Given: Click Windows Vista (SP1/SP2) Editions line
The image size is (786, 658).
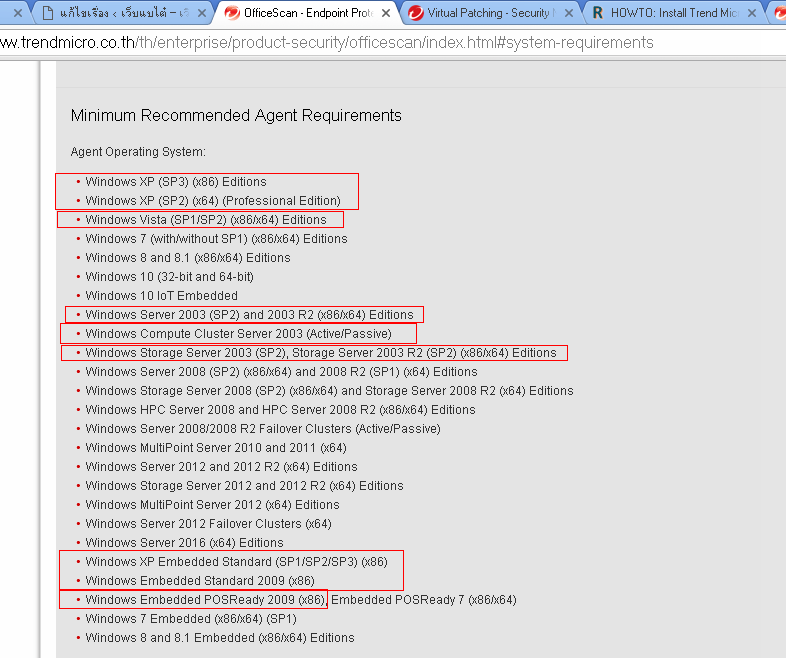Looking at the screenshot, I should [x=206, y=220].
